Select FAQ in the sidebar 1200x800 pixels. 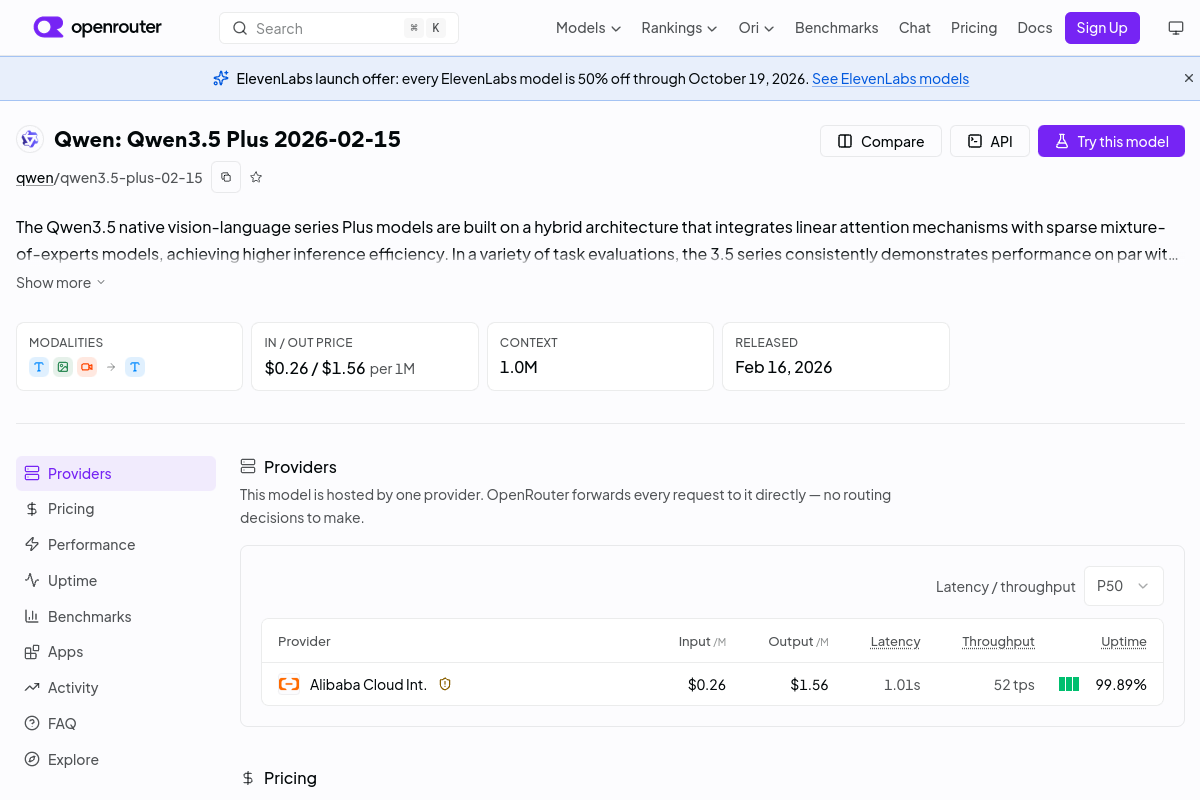[116, 724]
